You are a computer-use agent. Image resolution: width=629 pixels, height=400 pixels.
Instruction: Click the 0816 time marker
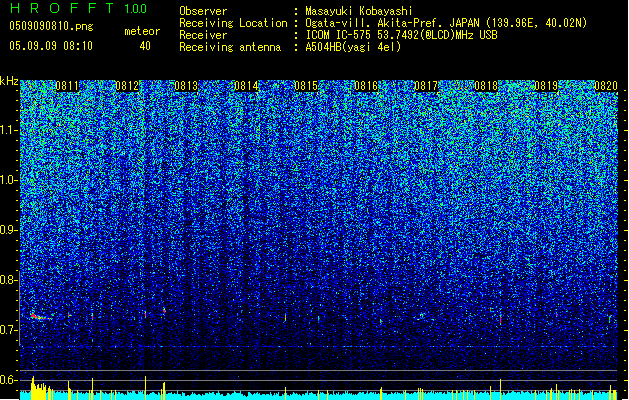click(x=366, y=86)
